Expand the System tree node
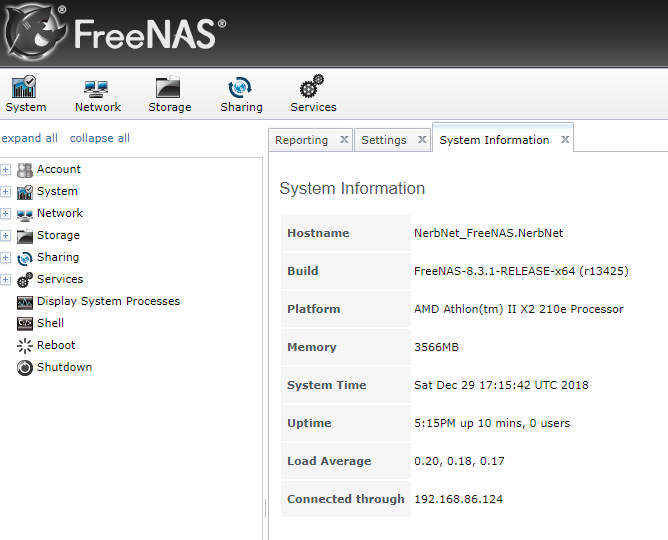 [6, 192]
